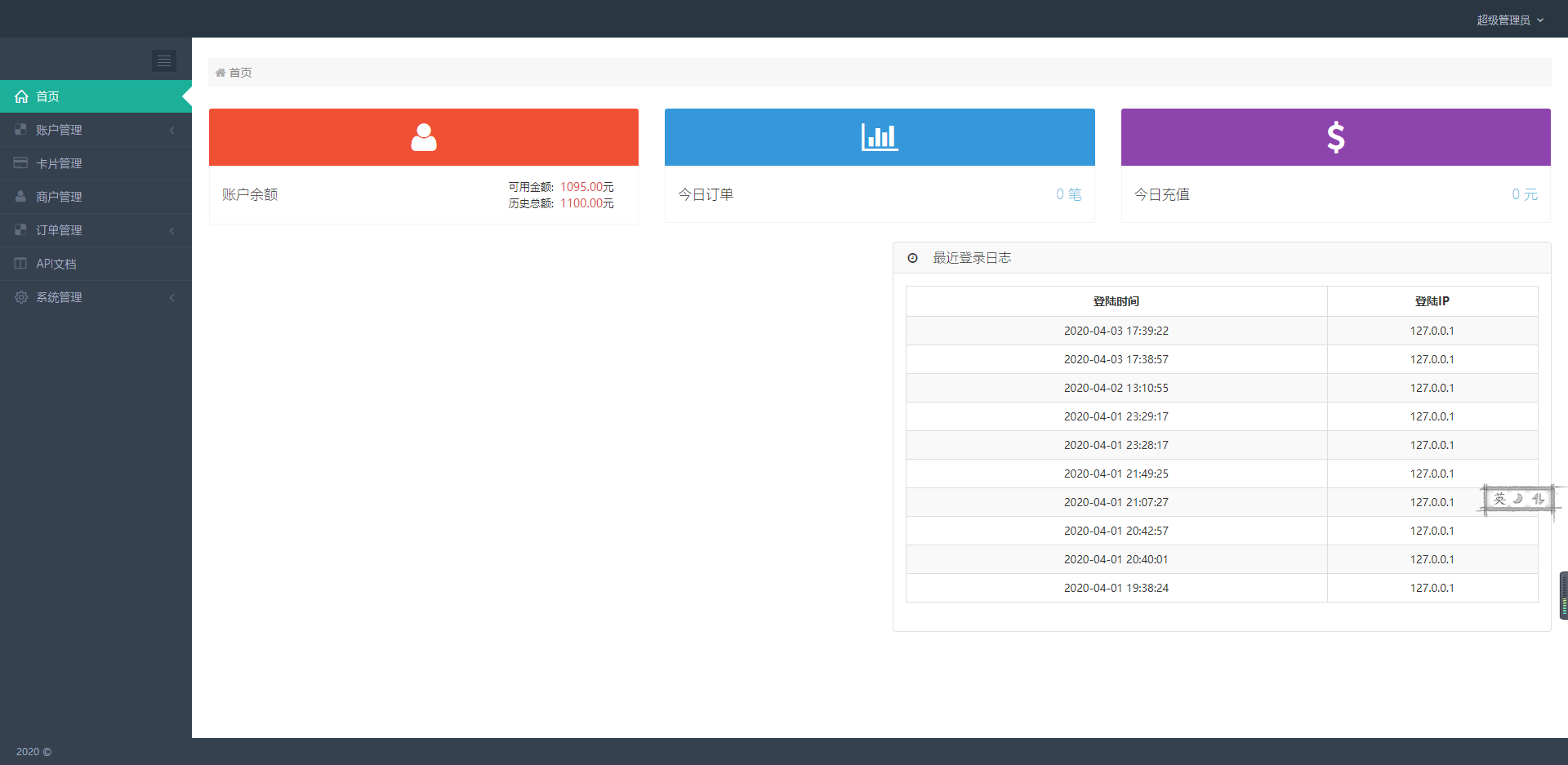The height and width of the screenshot is (765, 1568).
Task: Open 卡片管理 menu item
Action: [96, 163]
